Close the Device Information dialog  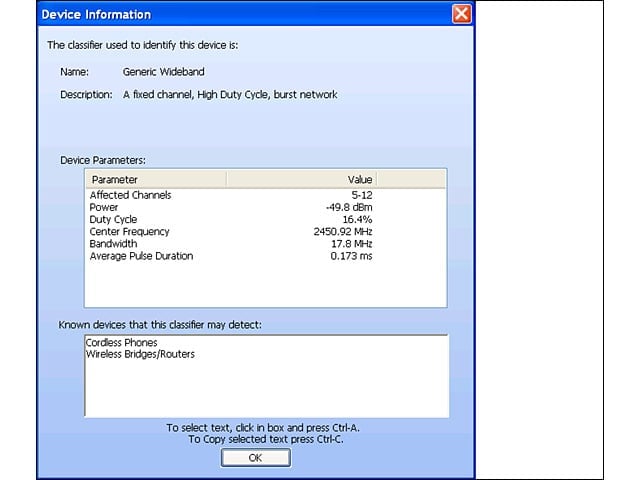[x=462, y=14]
